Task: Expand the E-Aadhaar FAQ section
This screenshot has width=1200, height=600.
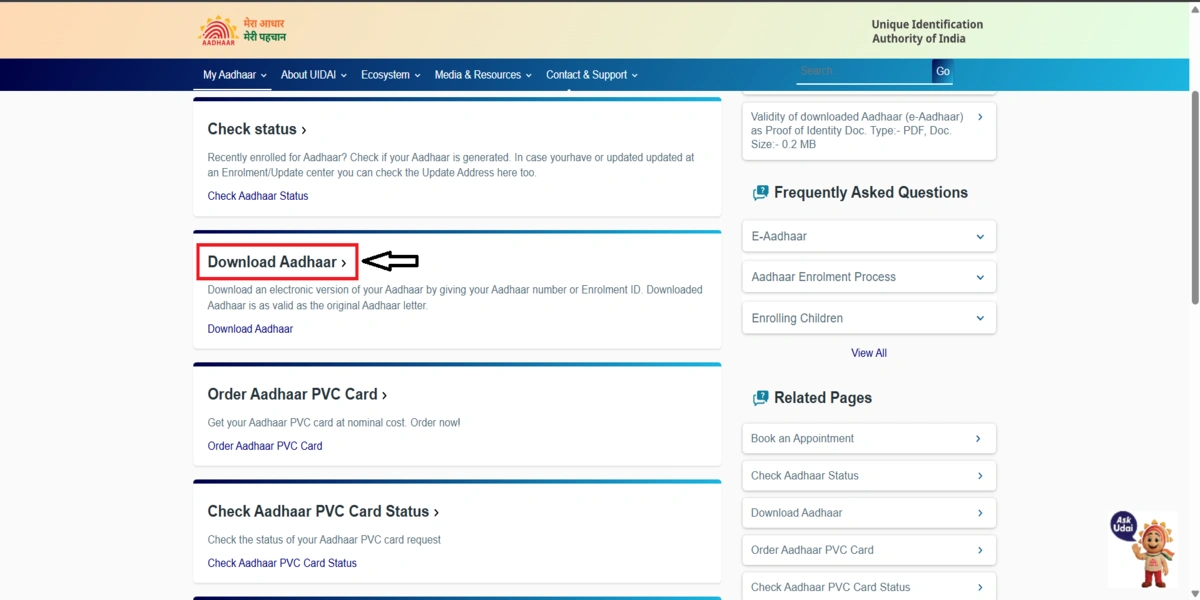Action: [x=868, y=236]
